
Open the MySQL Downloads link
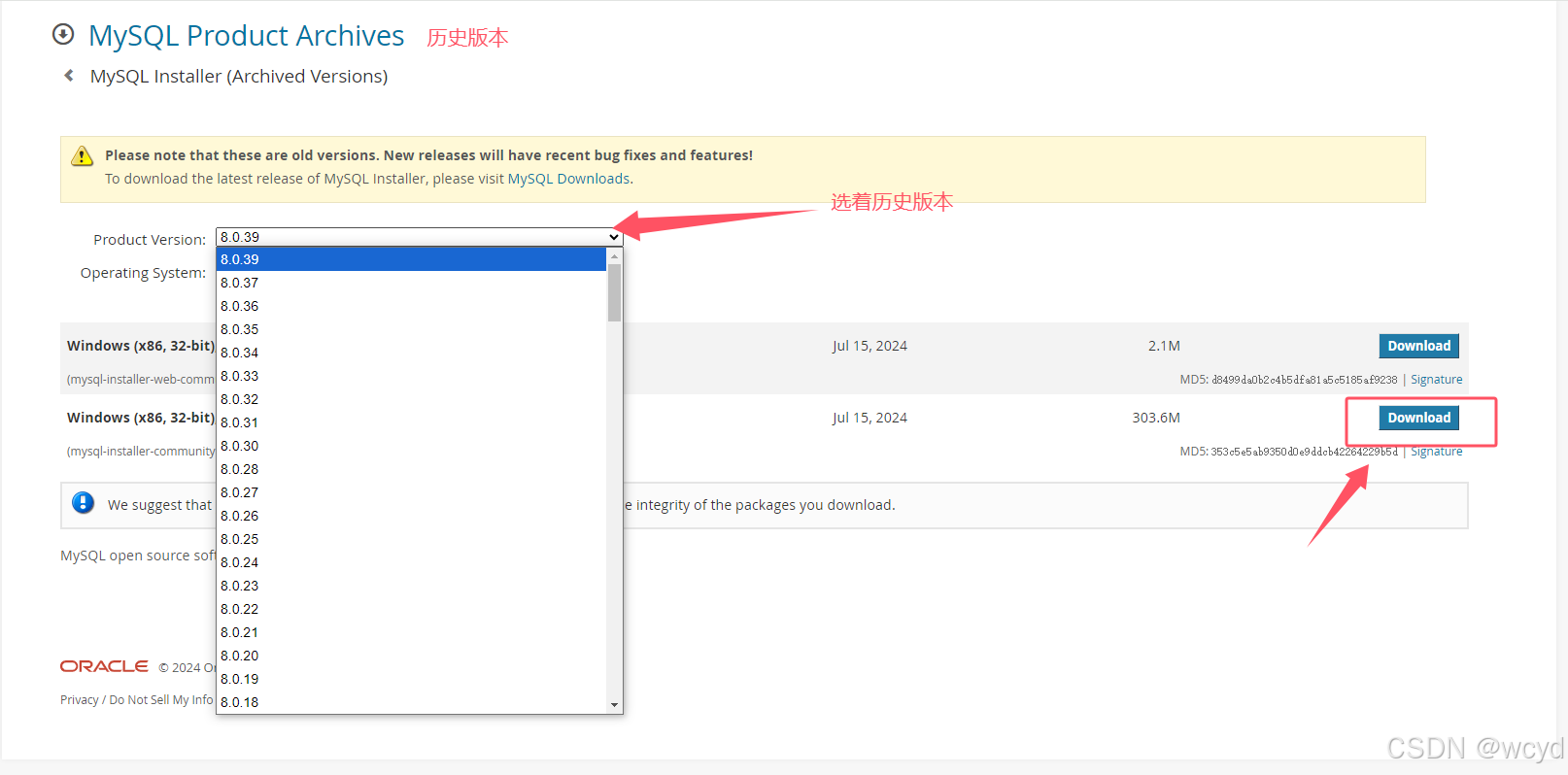[568, 179]
